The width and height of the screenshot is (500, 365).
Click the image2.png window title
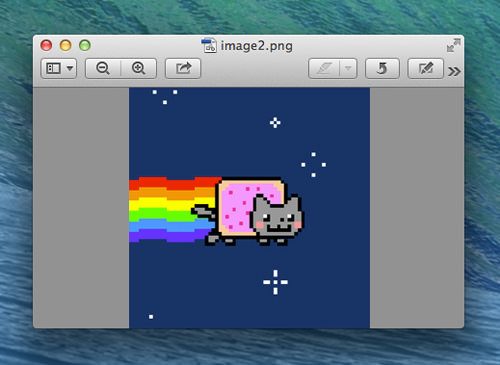(257, 46)
